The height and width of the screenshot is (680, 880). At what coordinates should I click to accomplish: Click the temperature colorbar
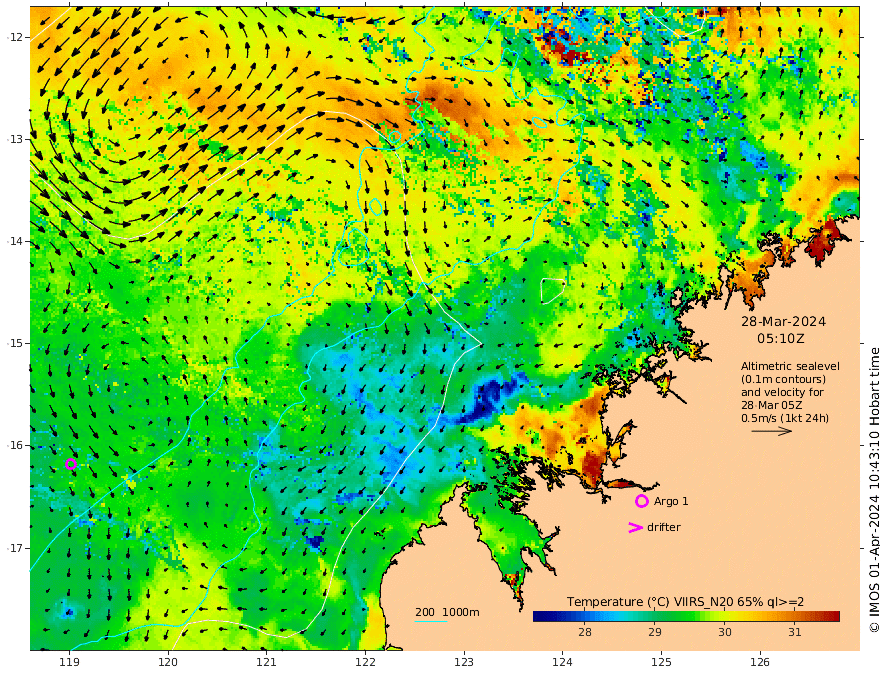click(686, 617)
